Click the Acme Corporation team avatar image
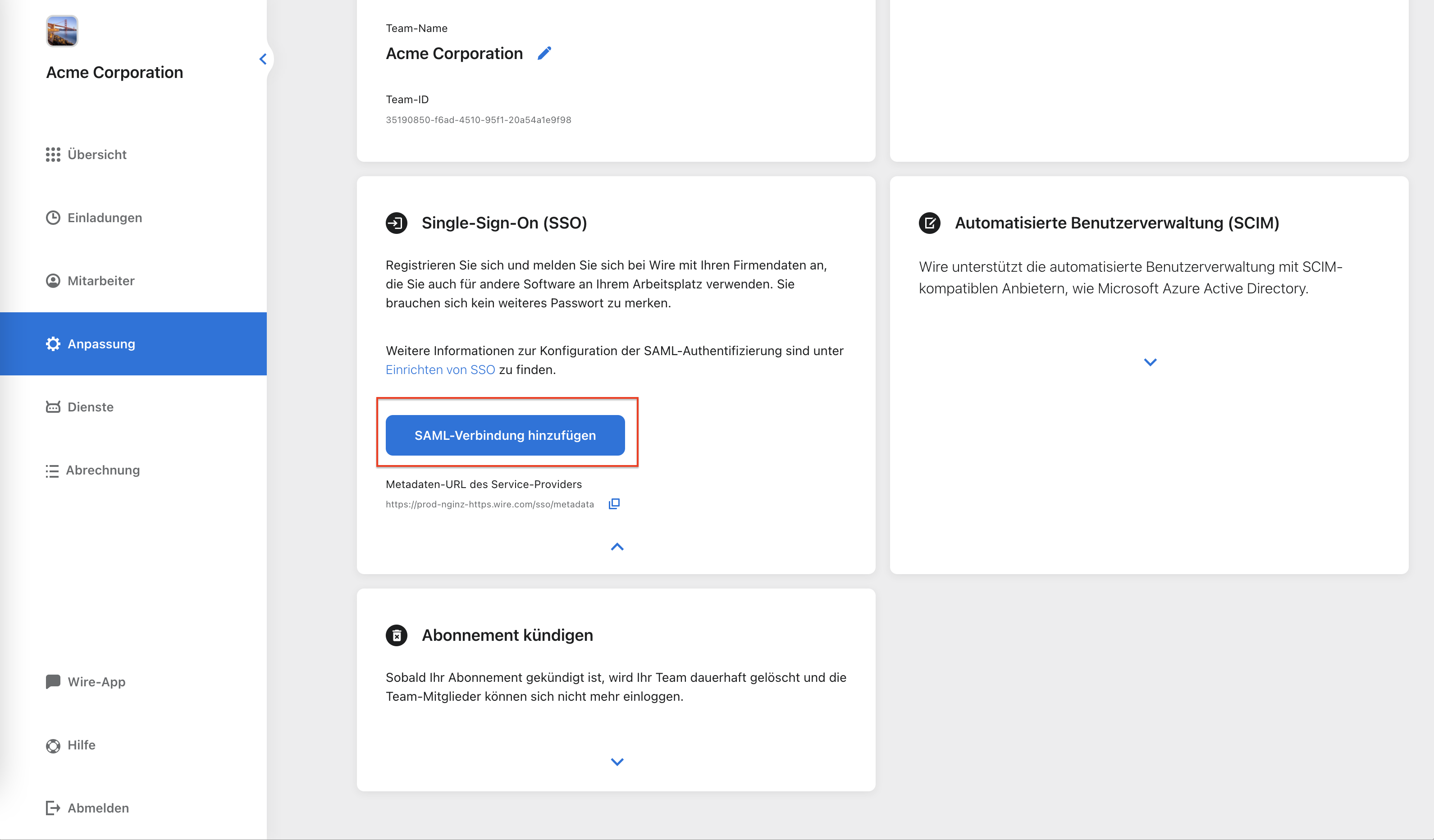 click(x=62, y=31)
